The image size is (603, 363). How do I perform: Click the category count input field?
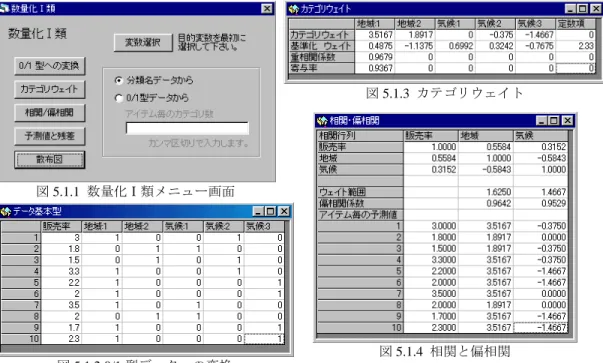click(x=187, y=128)
